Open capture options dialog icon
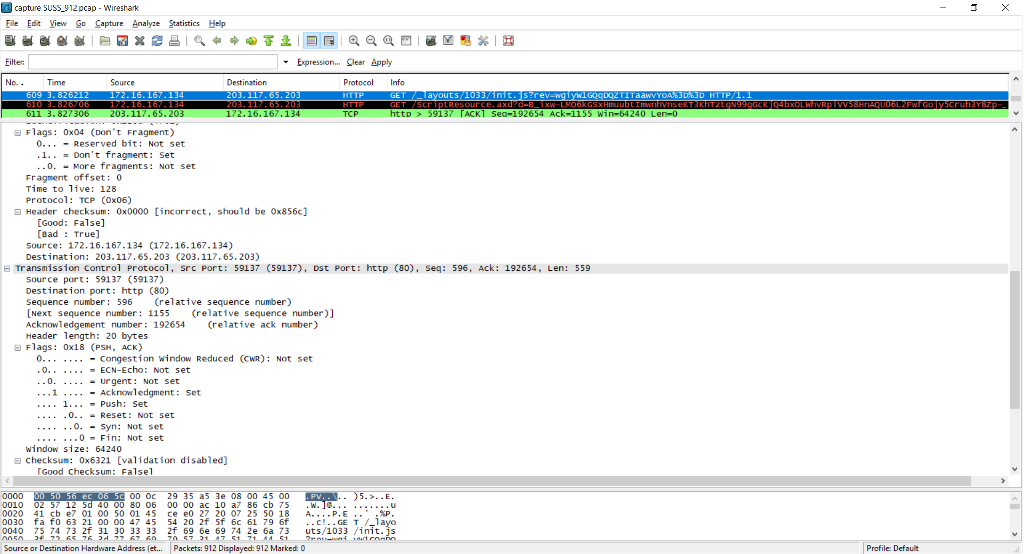 pos(27,41)
